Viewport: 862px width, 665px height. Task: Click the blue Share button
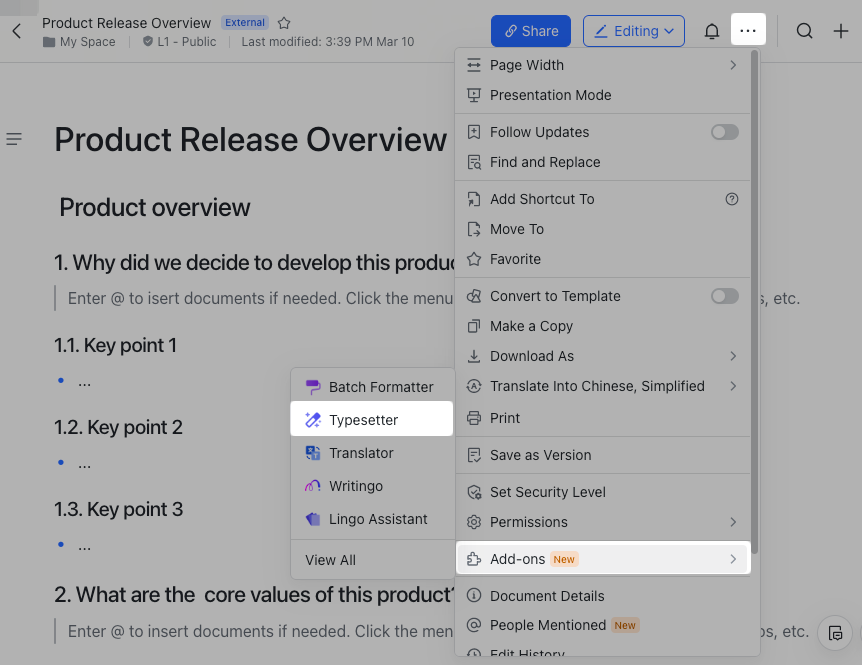point(531,31)
